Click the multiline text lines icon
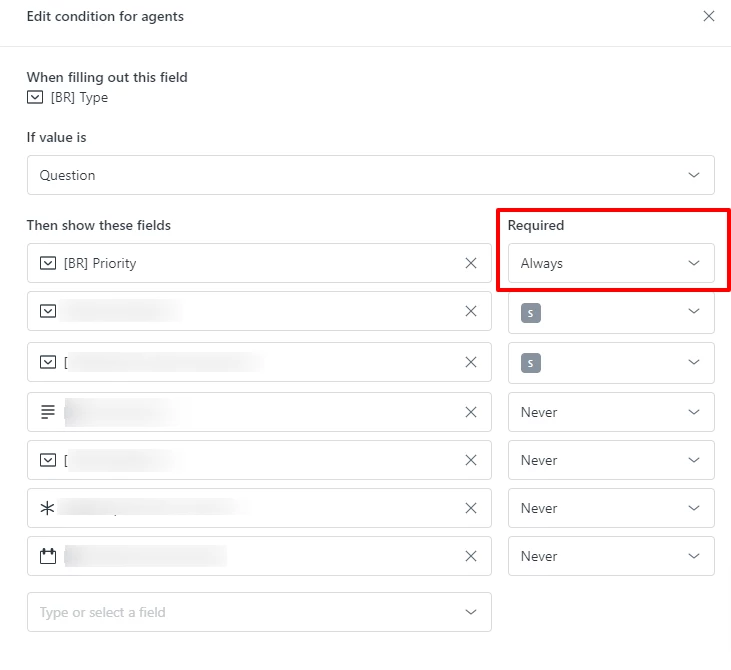731x670 pixels. click(x=48, y=412)
